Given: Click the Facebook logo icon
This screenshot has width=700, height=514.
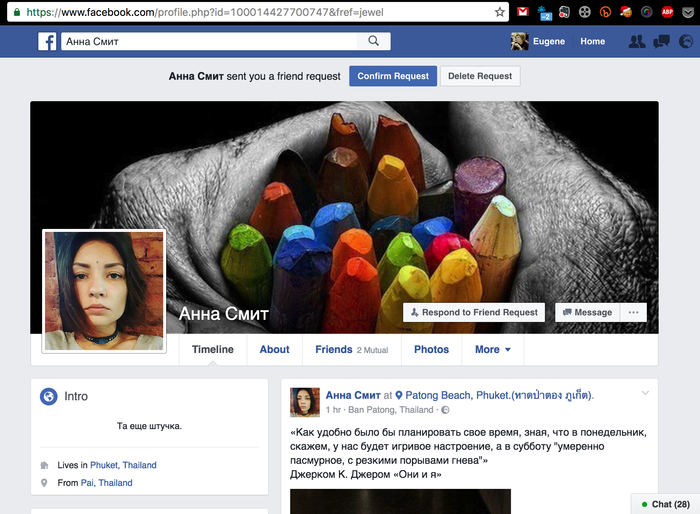Looking at the screenshot, I should (x=47, y=42).
